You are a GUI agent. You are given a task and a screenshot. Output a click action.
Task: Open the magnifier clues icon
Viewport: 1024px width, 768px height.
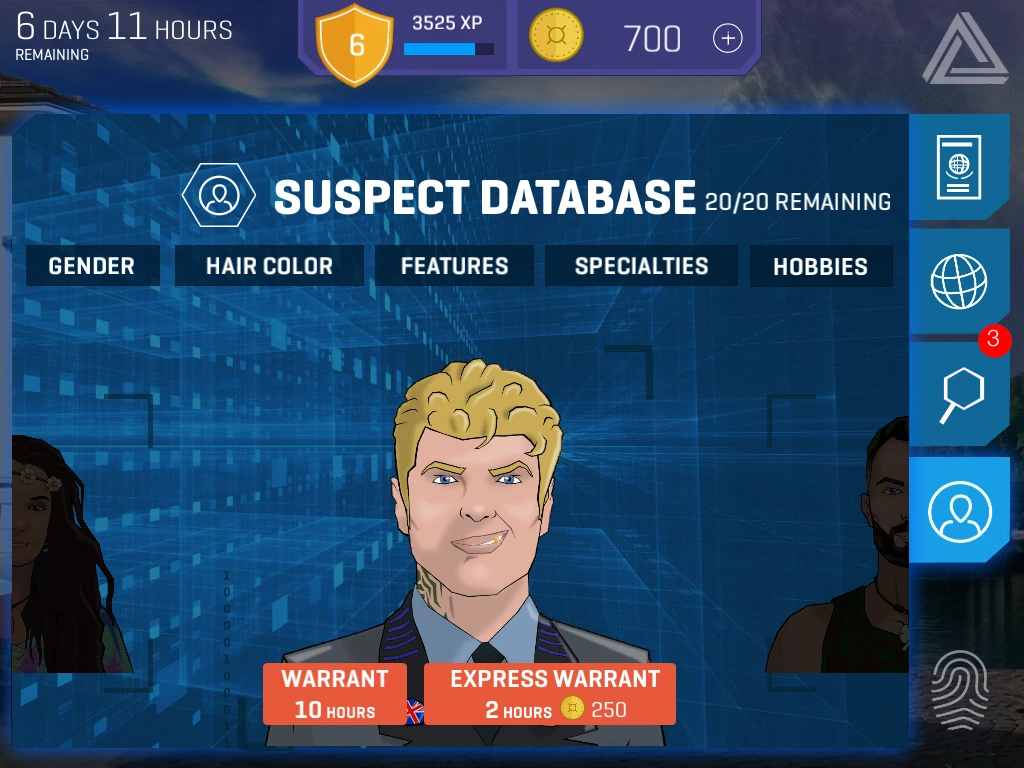pyautogui.click(x=961, y=394)
